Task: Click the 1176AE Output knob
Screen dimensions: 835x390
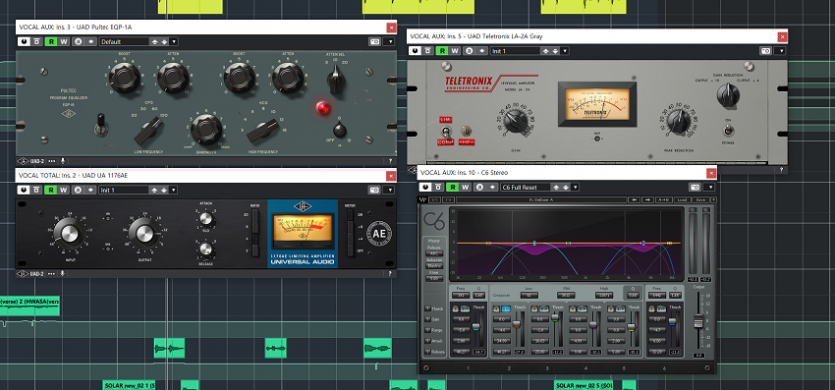Action: click(x=144, y=233)
